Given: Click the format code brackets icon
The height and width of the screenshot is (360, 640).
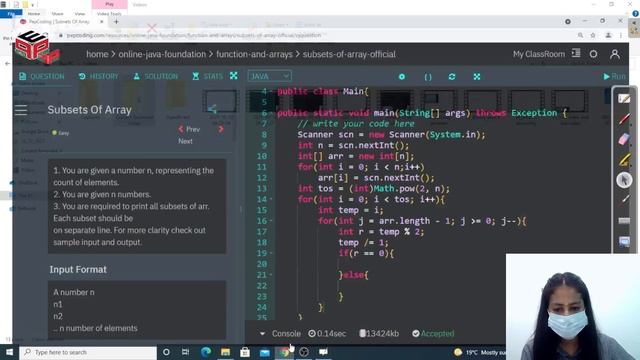Looking at the screenshot, I should click(x=428, y=76).
